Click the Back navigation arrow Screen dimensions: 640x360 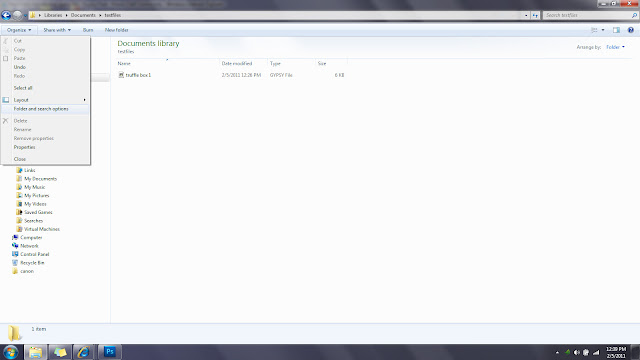[6, 15]
